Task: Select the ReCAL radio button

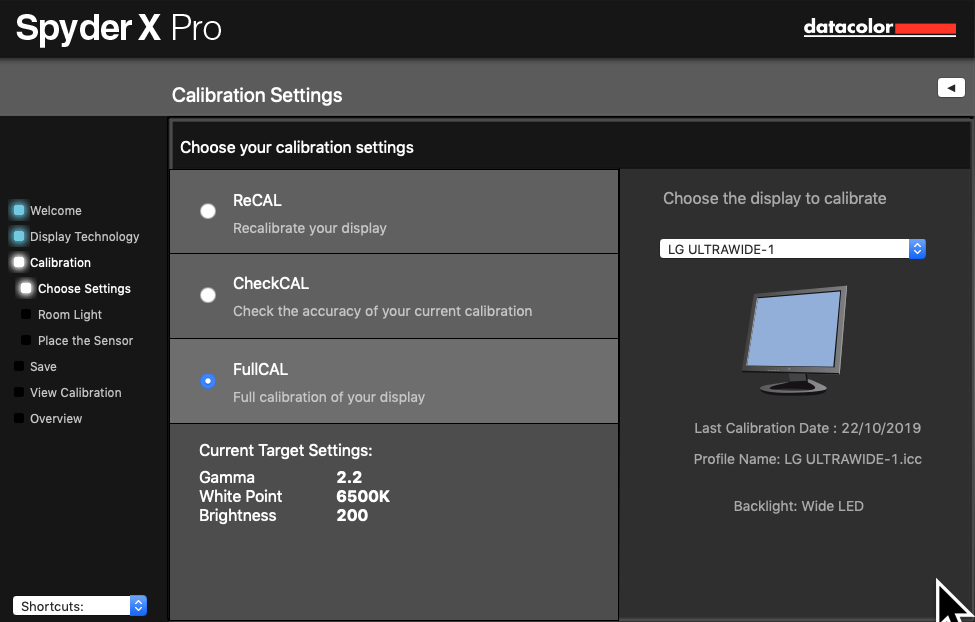Action: (208, 211)
